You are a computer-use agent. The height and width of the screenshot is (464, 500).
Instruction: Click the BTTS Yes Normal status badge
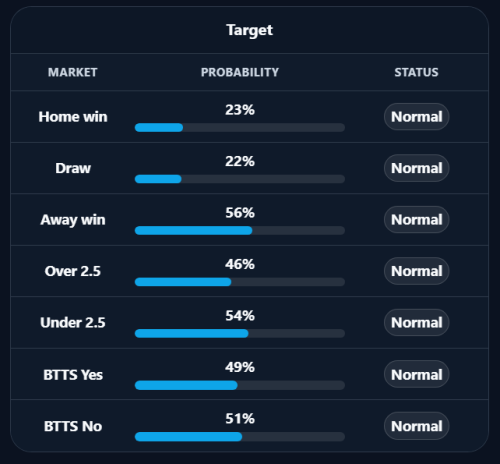click(416, 374)
